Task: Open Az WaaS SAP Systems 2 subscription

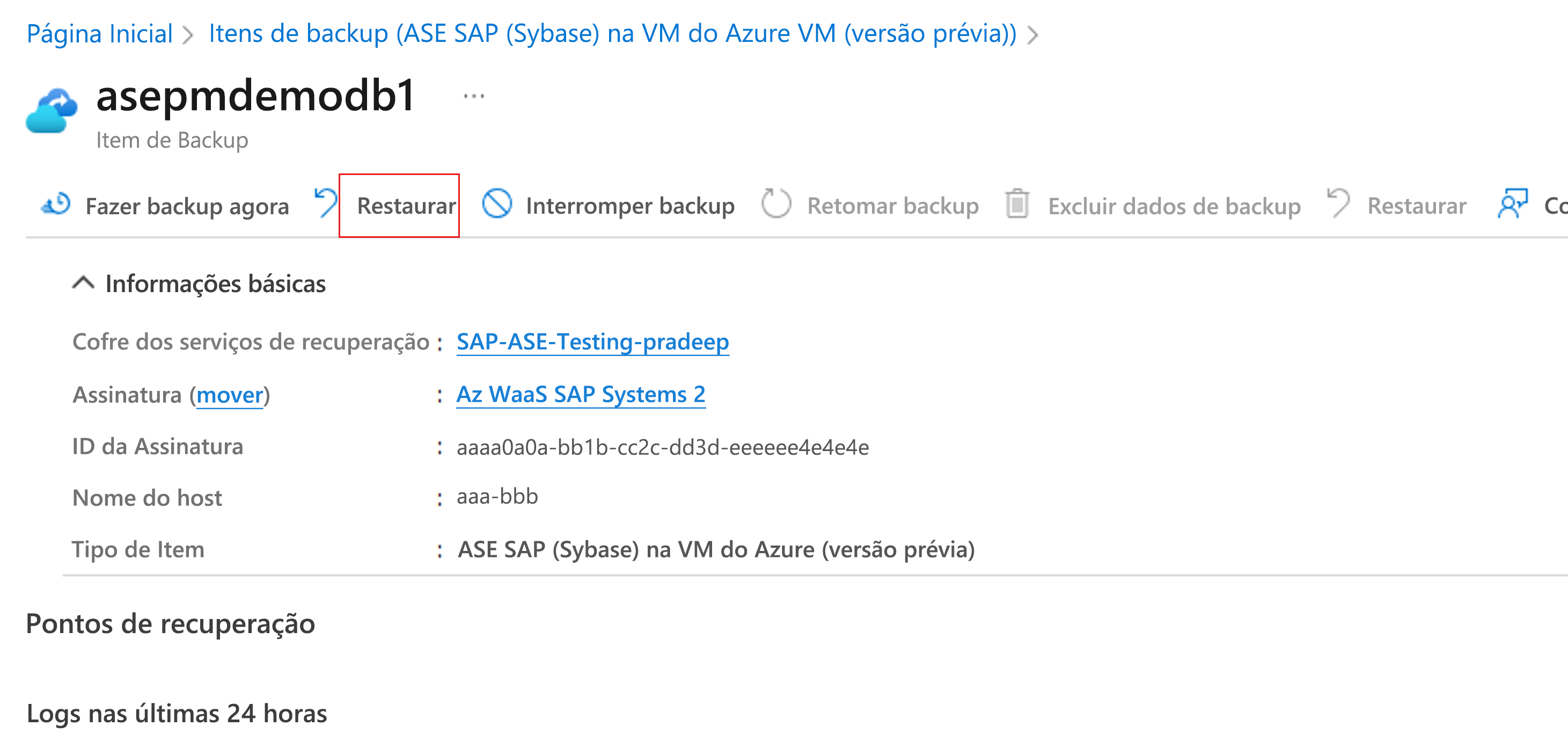Action: point(580,395)
